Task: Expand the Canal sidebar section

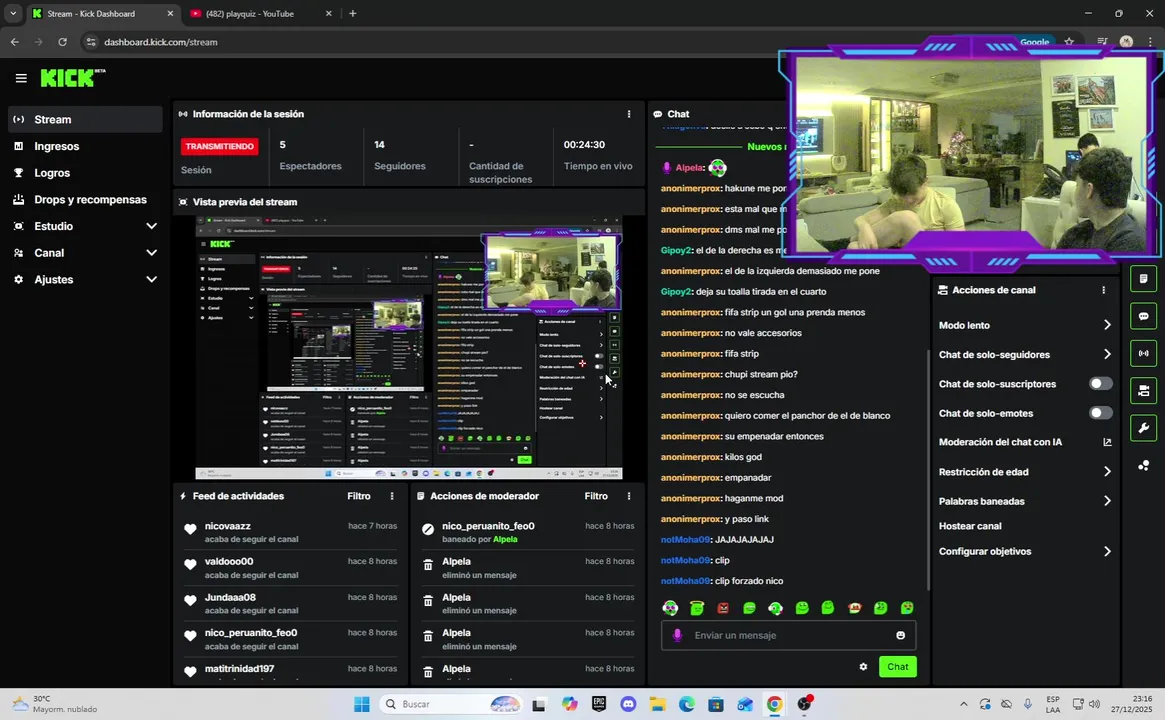Action: 85,253
